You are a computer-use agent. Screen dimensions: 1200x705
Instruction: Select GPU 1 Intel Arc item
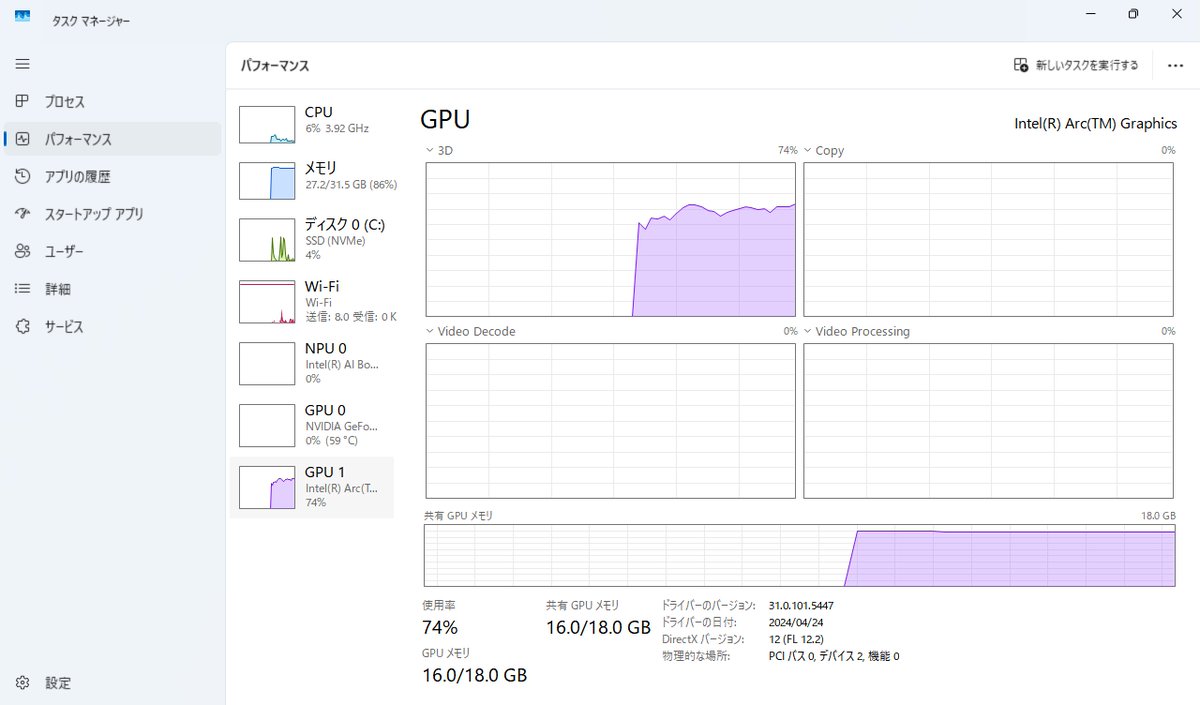312,486
